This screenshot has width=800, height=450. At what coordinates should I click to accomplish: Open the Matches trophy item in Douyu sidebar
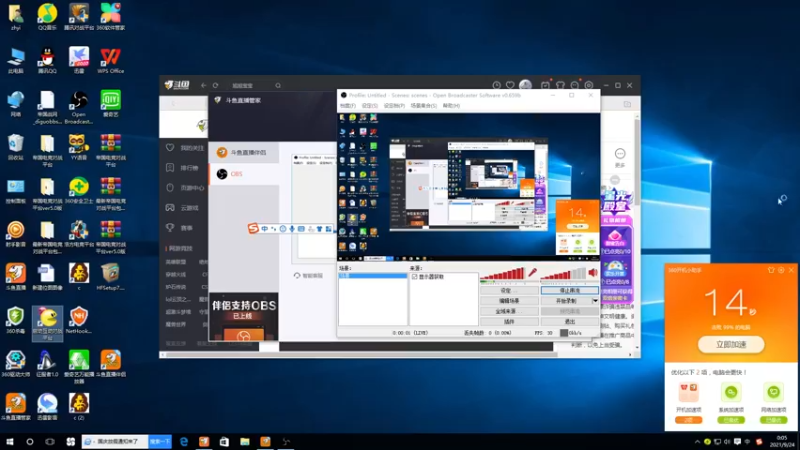(180, 228)
